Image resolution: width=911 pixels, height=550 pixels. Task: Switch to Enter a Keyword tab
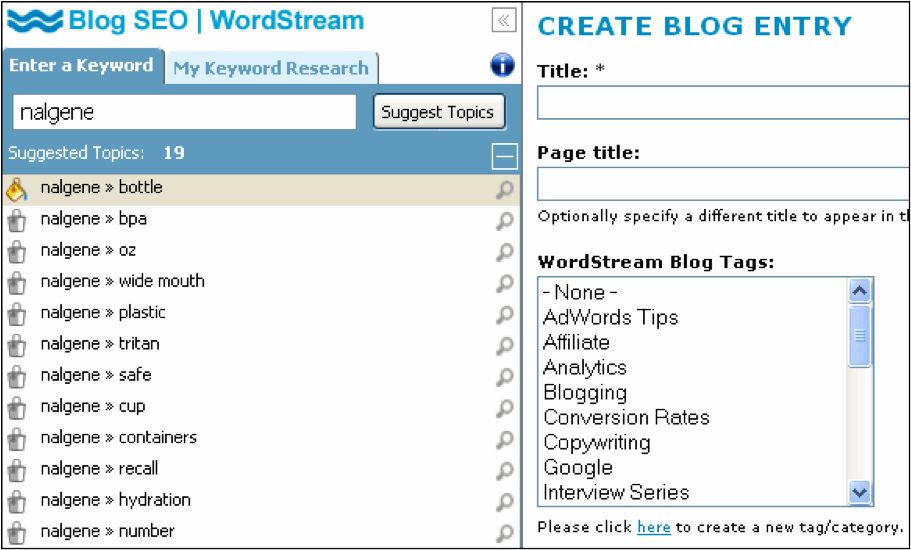[x=81, y=66]
